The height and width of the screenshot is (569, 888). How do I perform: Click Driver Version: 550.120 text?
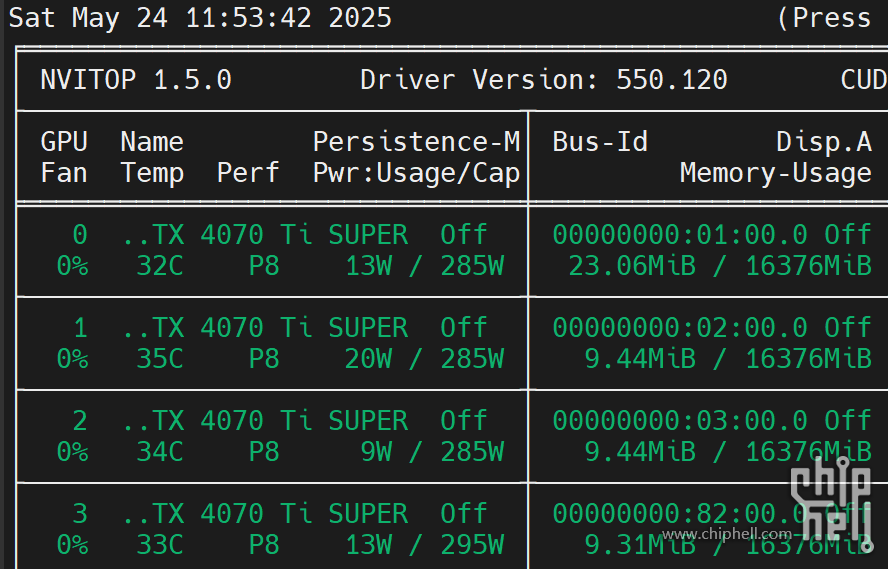(x=544, y=80)
